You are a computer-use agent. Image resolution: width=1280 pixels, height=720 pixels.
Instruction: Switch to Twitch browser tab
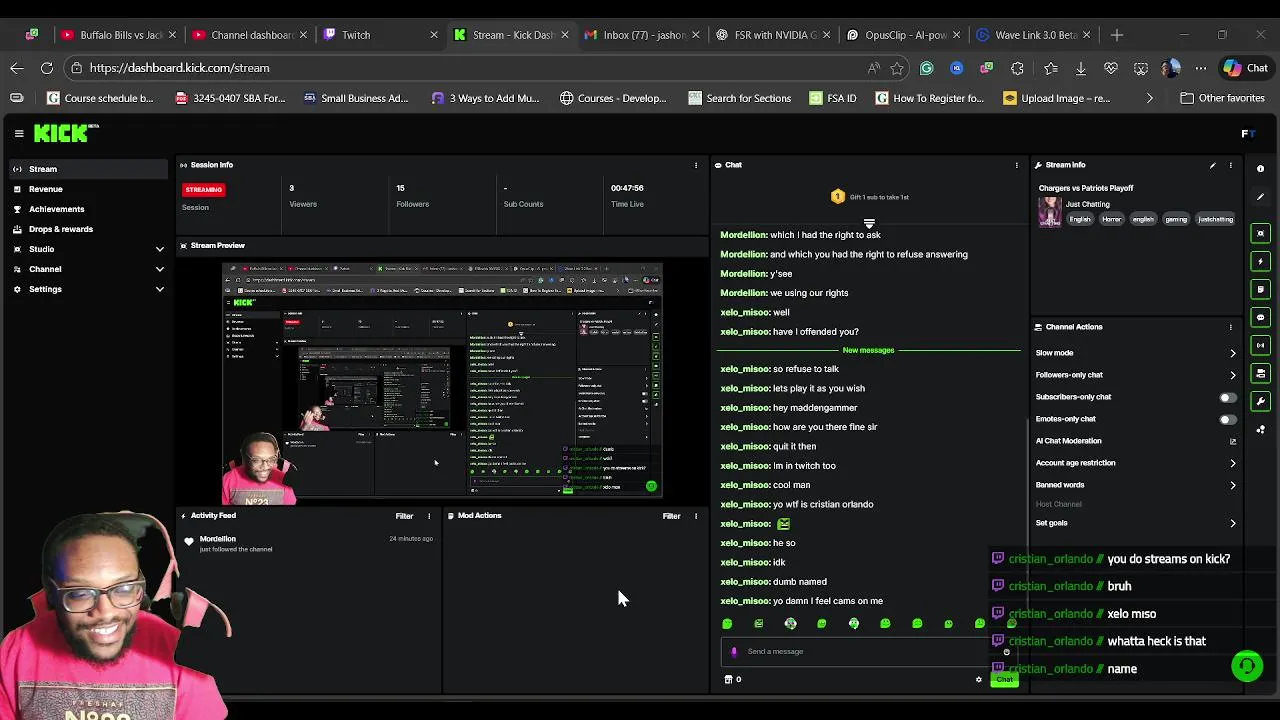pyautogui.click(x=381, y=35)
